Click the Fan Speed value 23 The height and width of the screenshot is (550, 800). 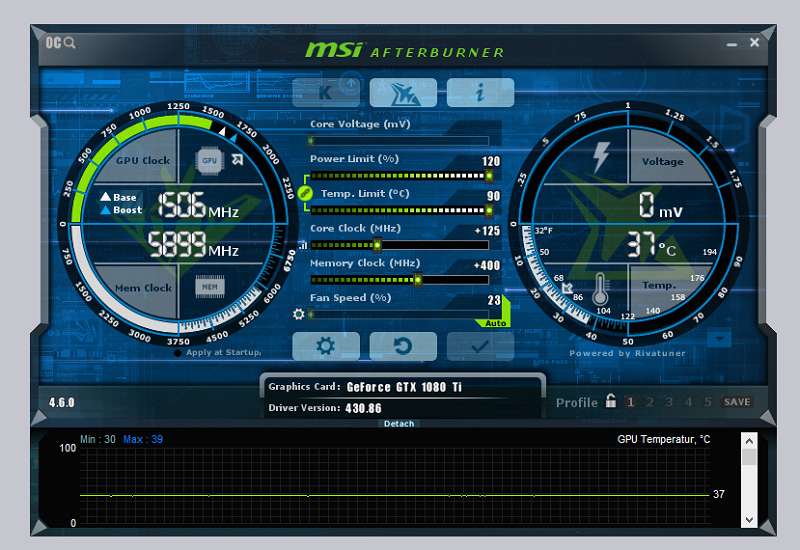[493, 300]
